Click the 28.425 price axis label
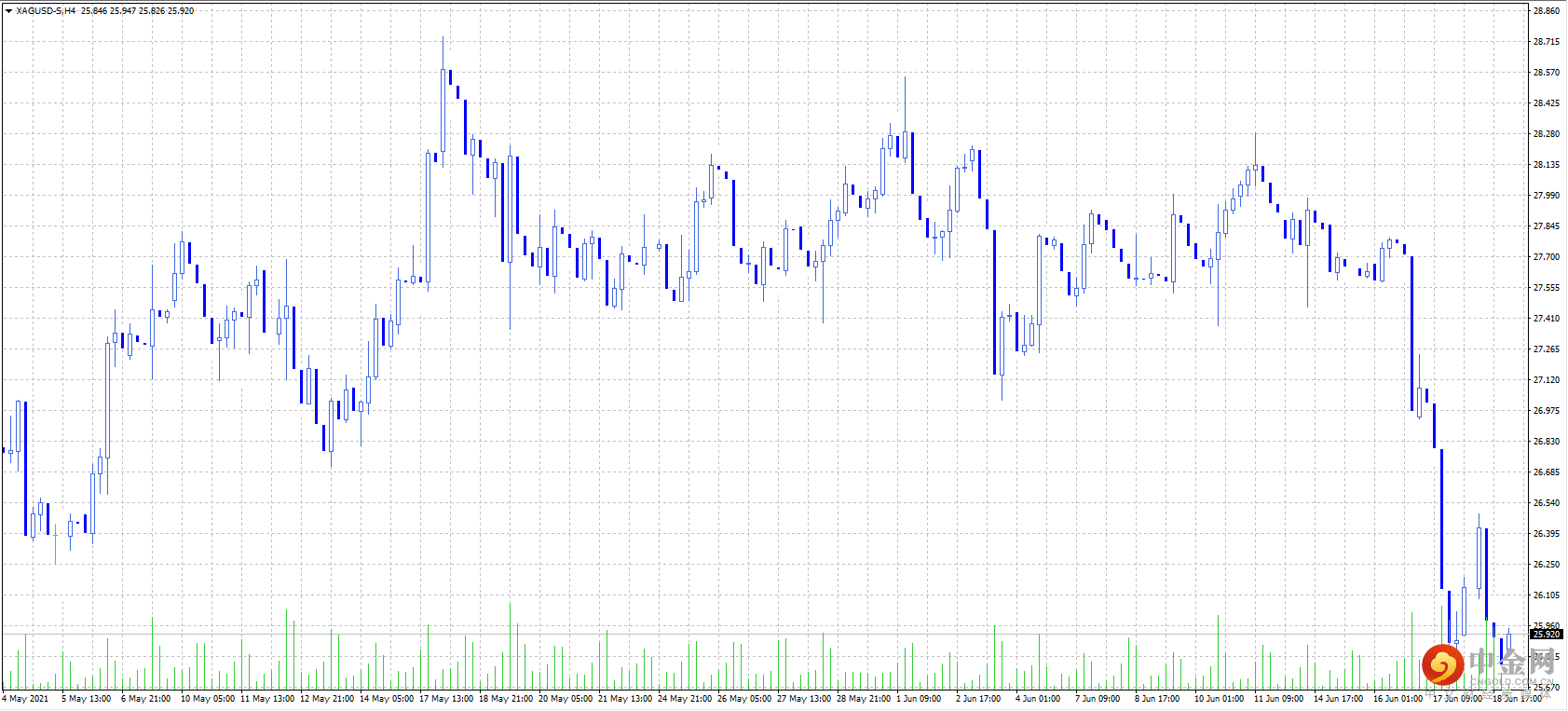1568x711 pixels. (x=1547, y=103)
